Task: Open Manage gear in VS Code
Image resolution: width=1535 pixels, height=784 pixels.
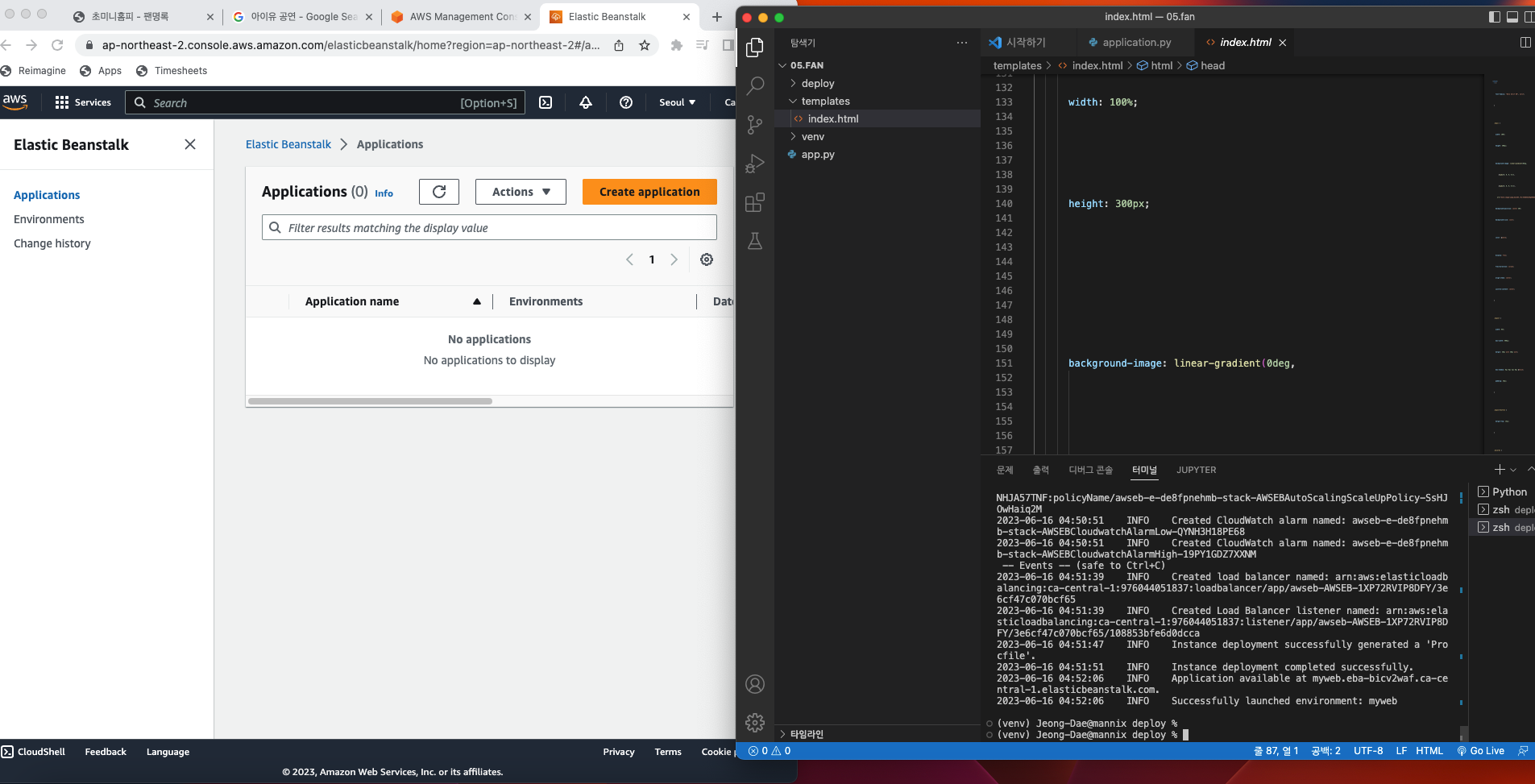Action: point(755,723)
